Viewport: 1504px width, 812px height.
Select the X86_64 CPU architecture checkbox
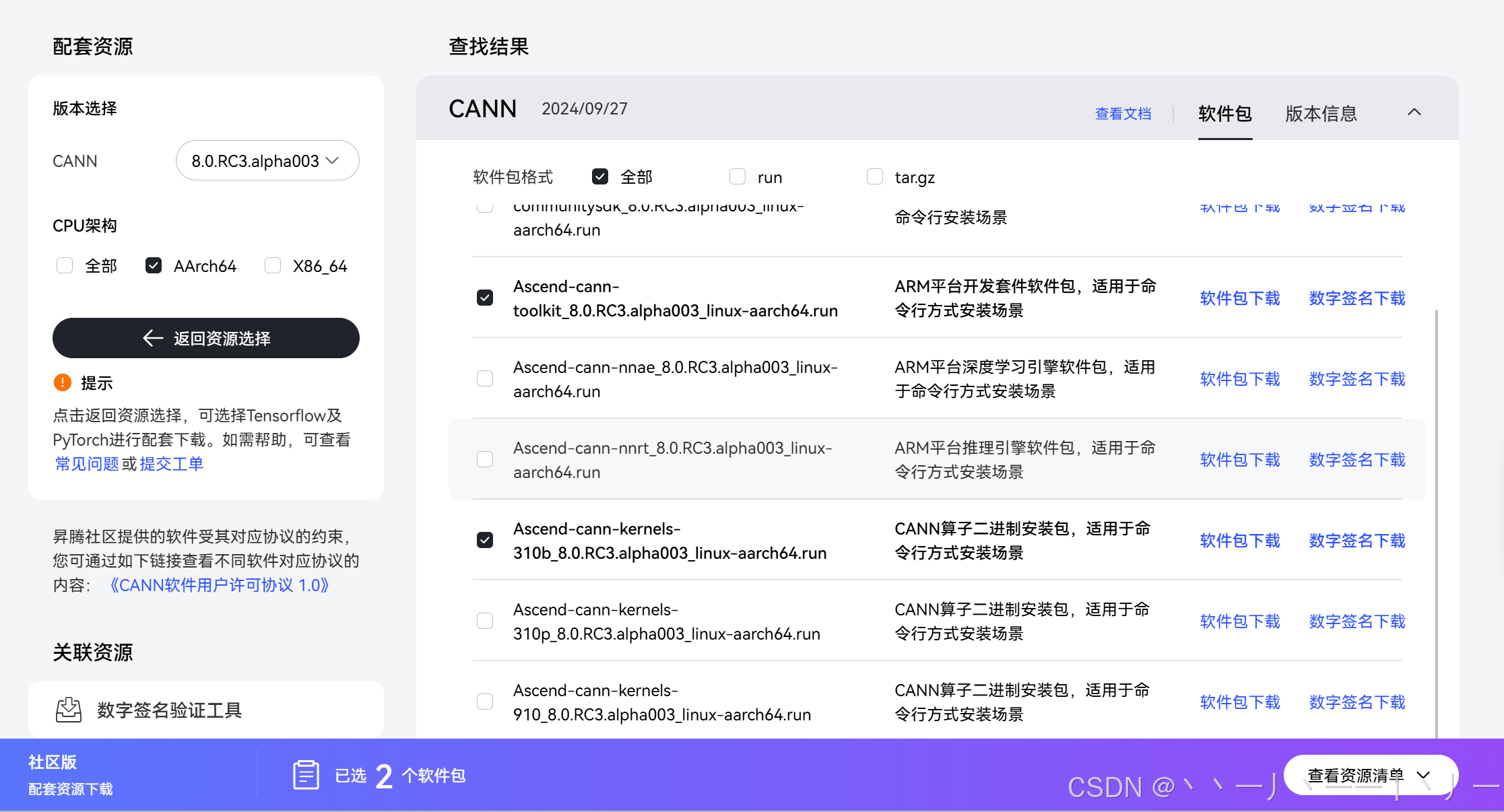coord(273,266)
